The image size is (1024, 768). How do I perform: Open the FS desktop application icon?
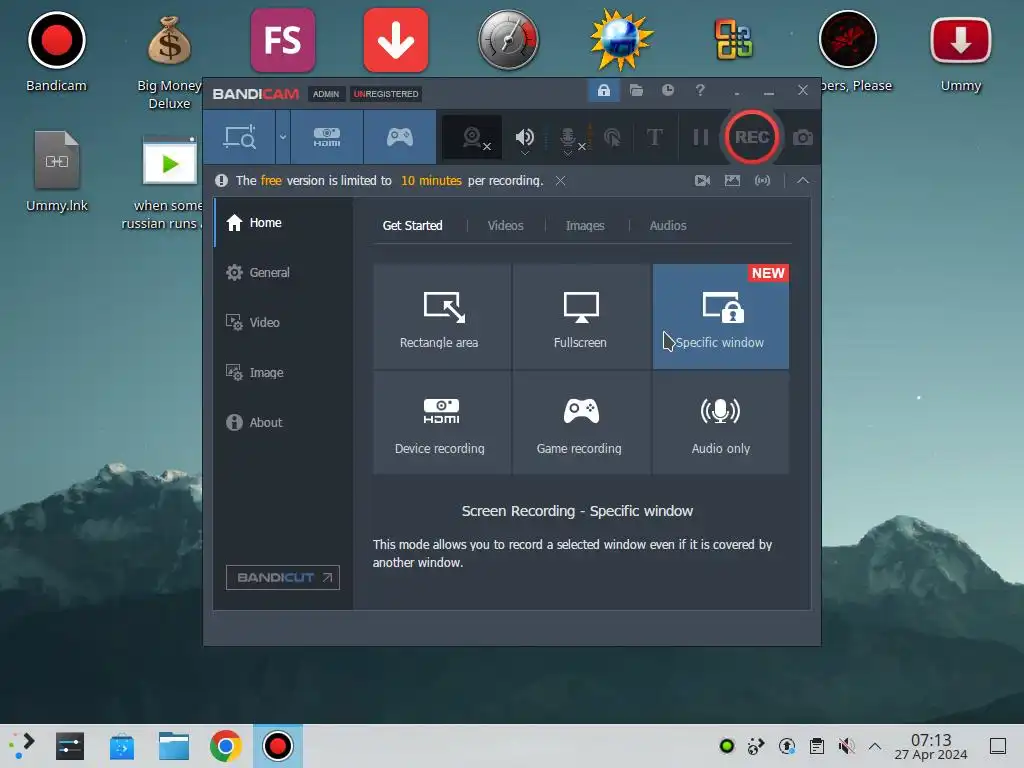click(283, 40)
